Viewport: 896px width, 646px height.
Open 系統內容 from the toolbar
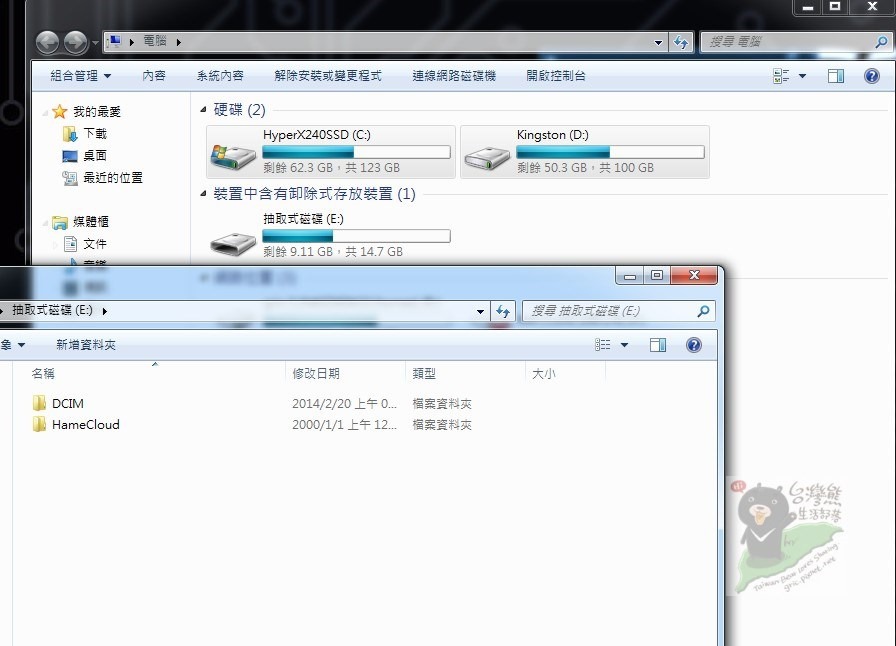point(220,76)
